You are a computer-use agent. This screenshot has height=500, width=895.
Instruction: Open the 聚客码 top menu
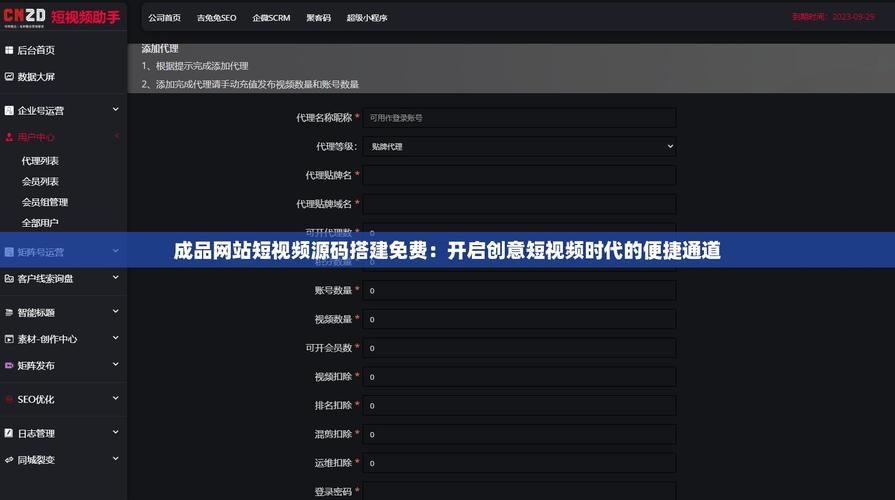319,18
